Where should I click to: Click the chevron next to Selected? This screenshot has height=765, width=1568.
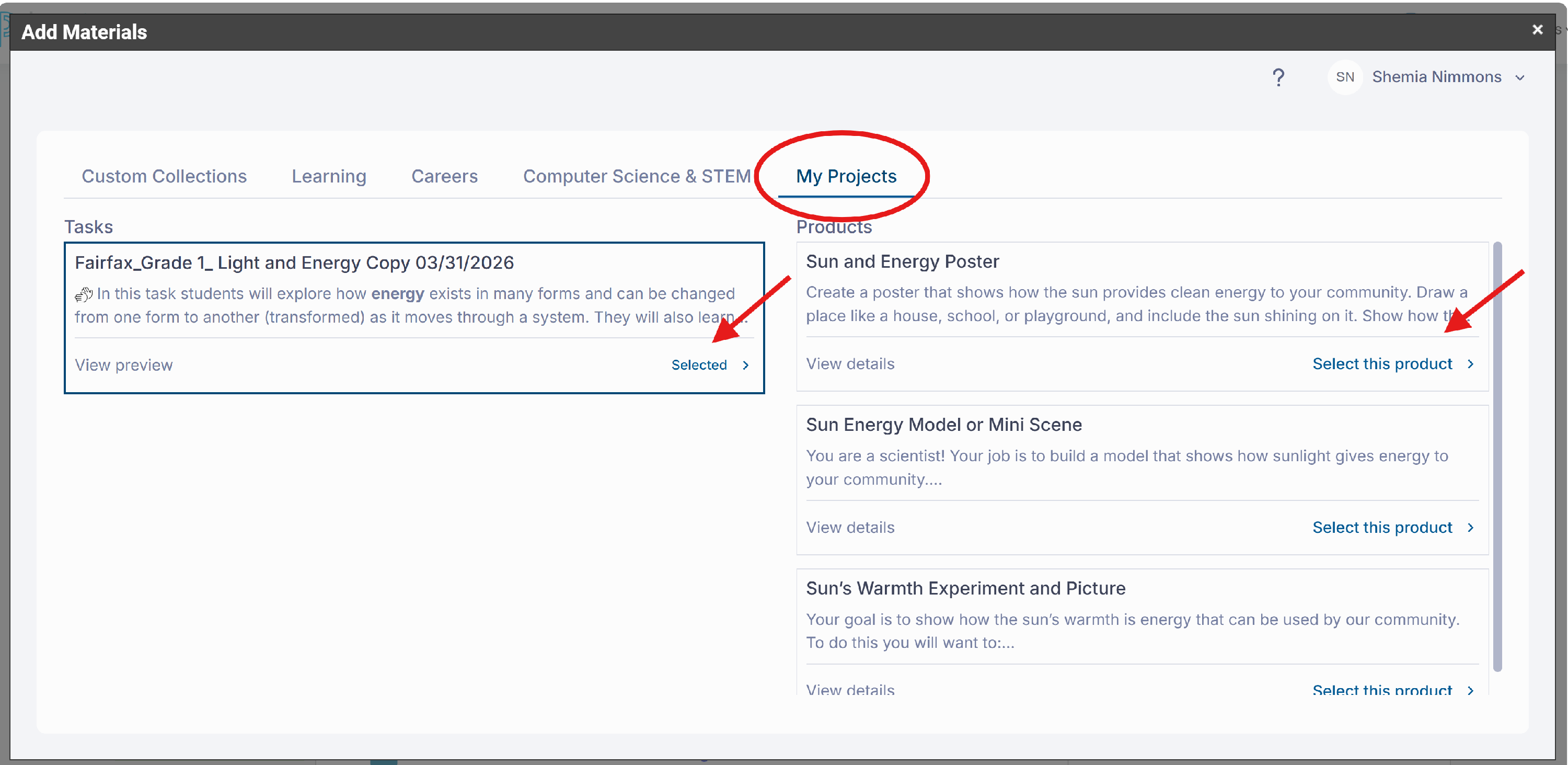746,365
